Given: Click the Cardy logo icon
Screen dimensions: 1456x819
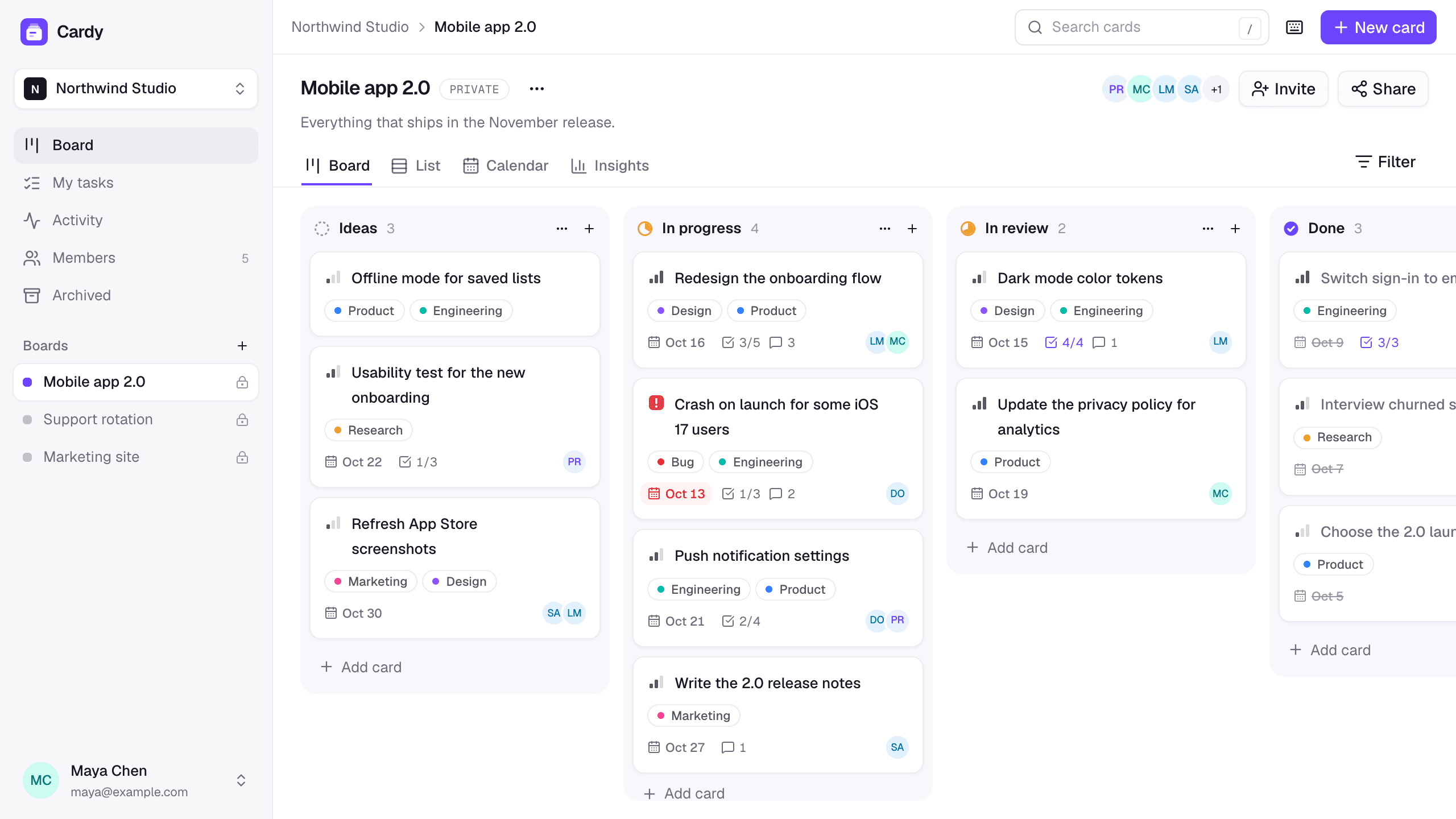Looking at the screenshot, I should point(34,32).
